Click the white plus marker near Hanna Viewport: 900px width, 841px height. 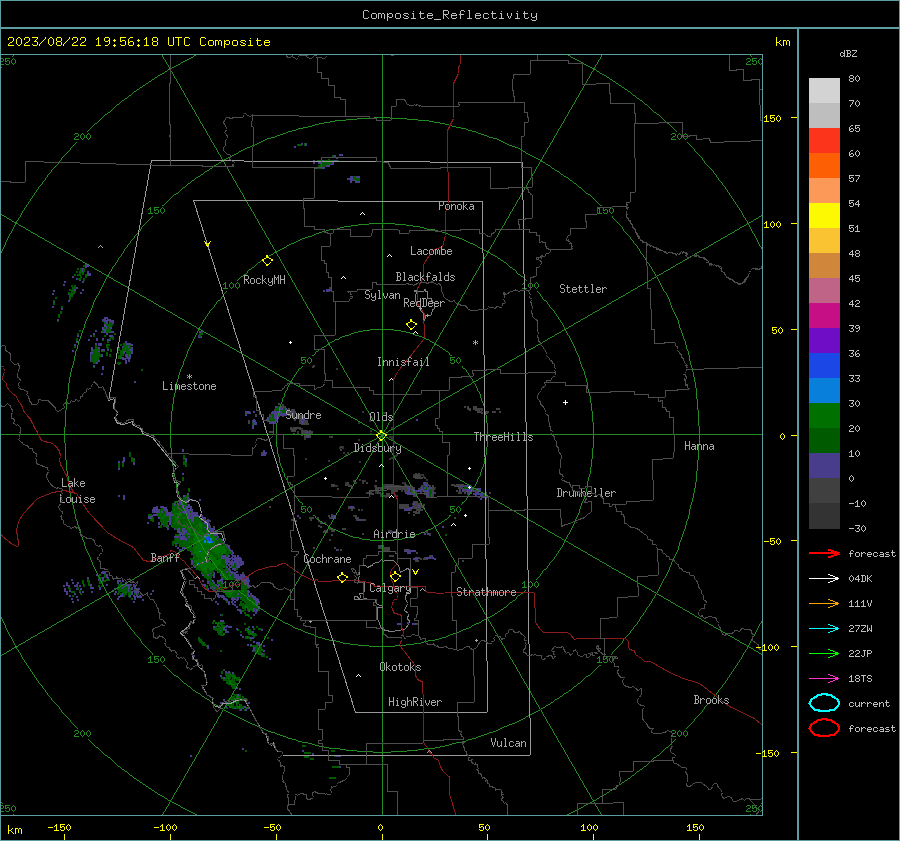pyautogui.click(x=565, y=402)
